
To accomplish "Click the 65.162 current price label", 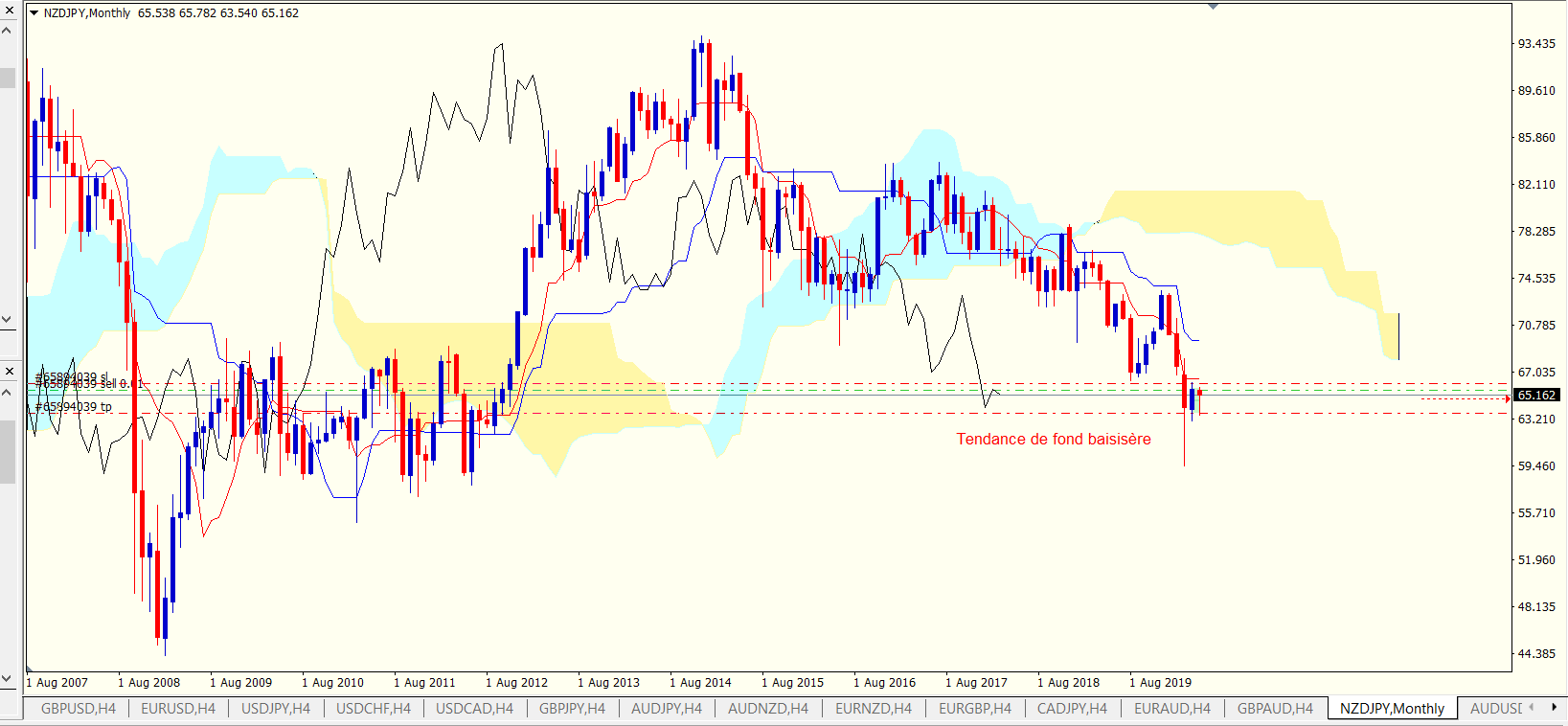I will click(1536, 396).
